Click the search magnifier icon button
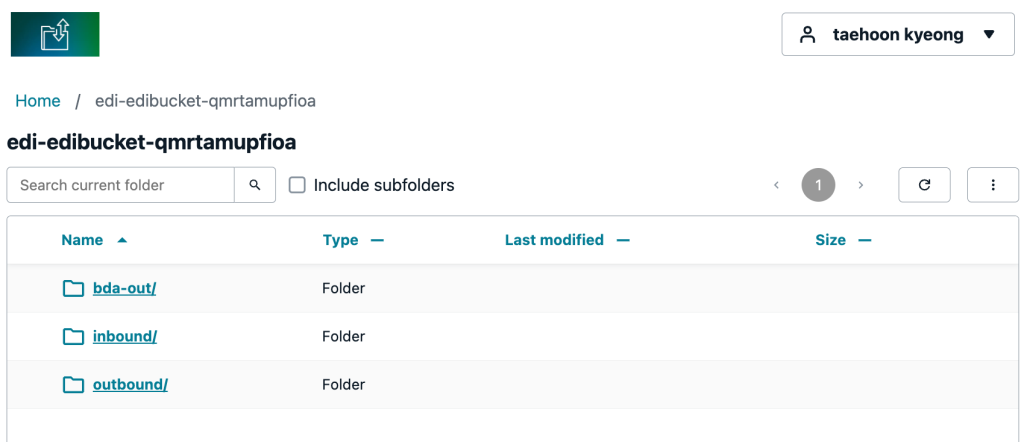The image size is (1024, 442). click(x=255, y=185)
